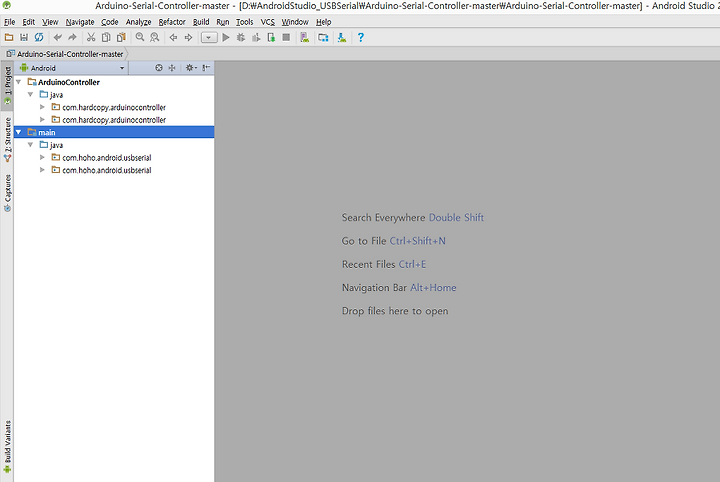Image resolution: width=720 pixels, height=482 pixels.
Task: Click the Cut scissors icon
Action: tap(91, 38)
